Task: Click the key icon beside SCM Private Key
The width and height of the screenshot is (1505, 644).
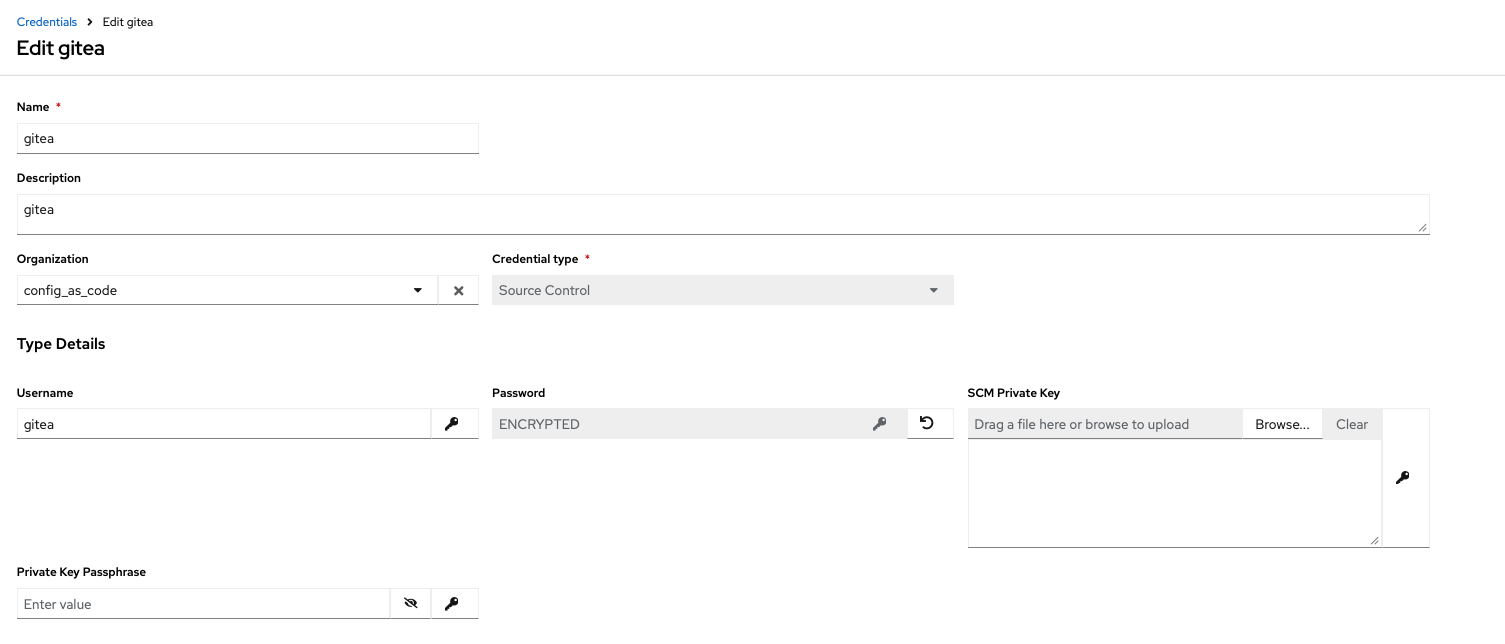Action: 1402,478
